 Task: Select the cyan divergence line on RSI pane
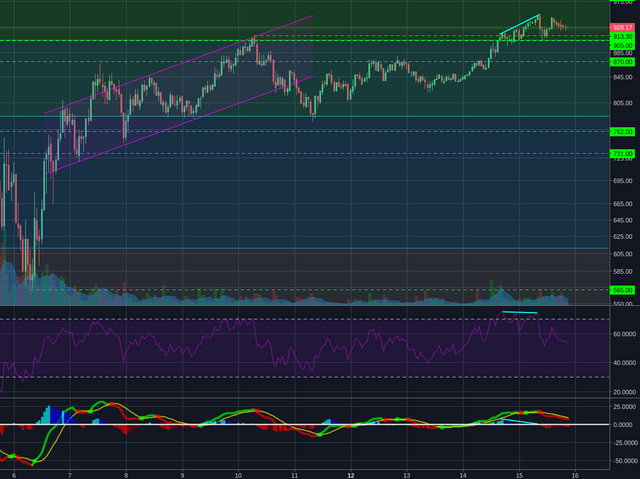tap(520, 313)
